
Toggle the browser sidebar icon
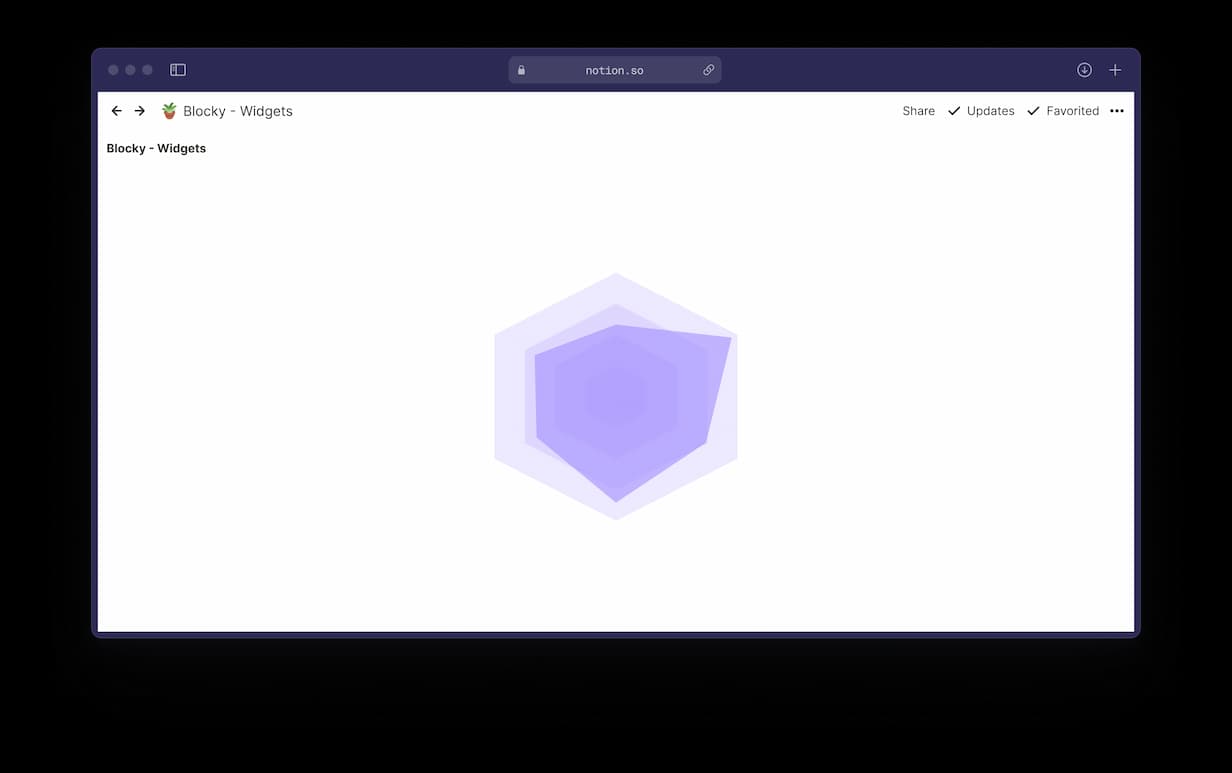click(178, 70)
